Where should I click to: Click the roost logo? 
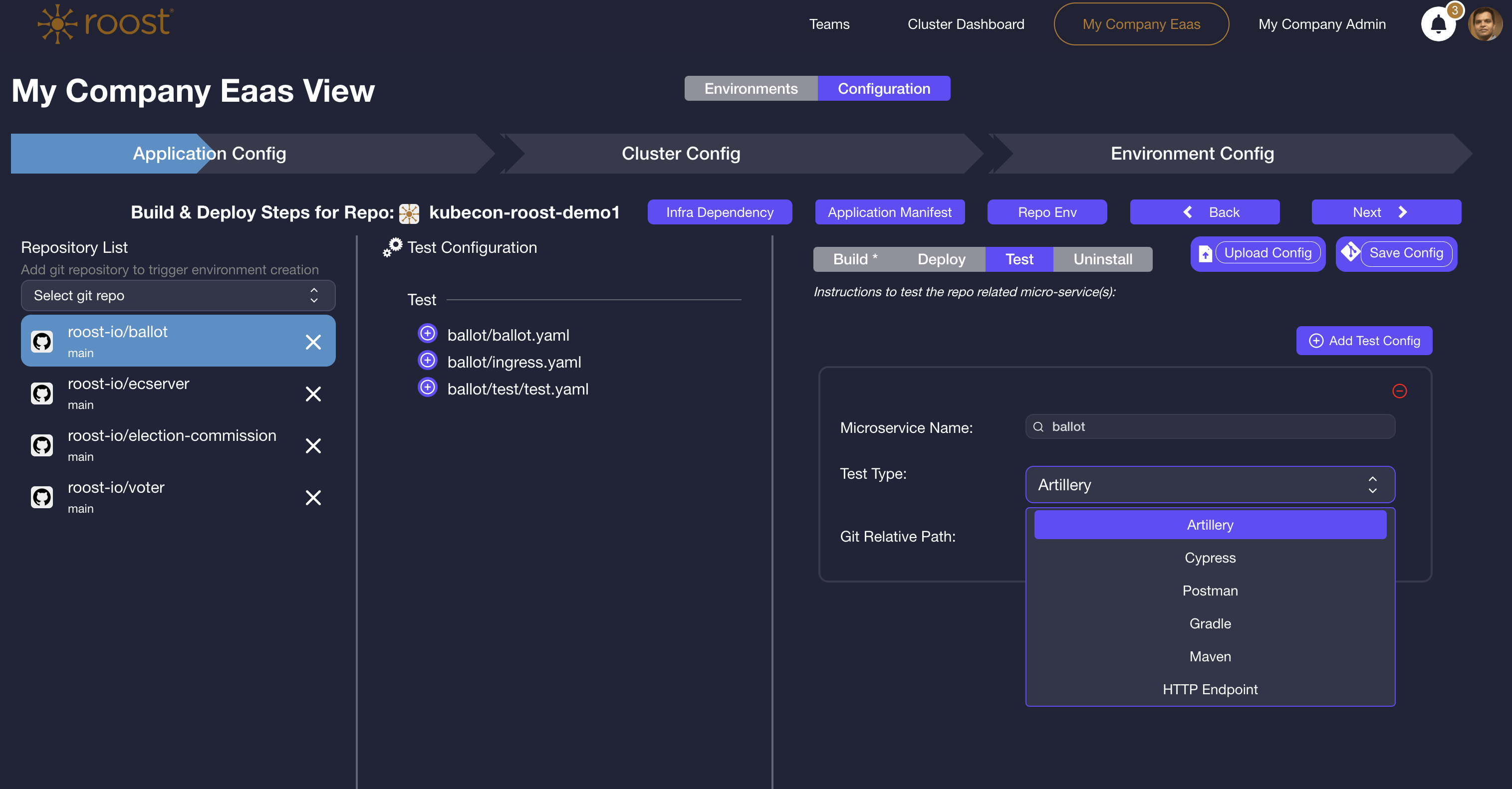click(106, 23)
